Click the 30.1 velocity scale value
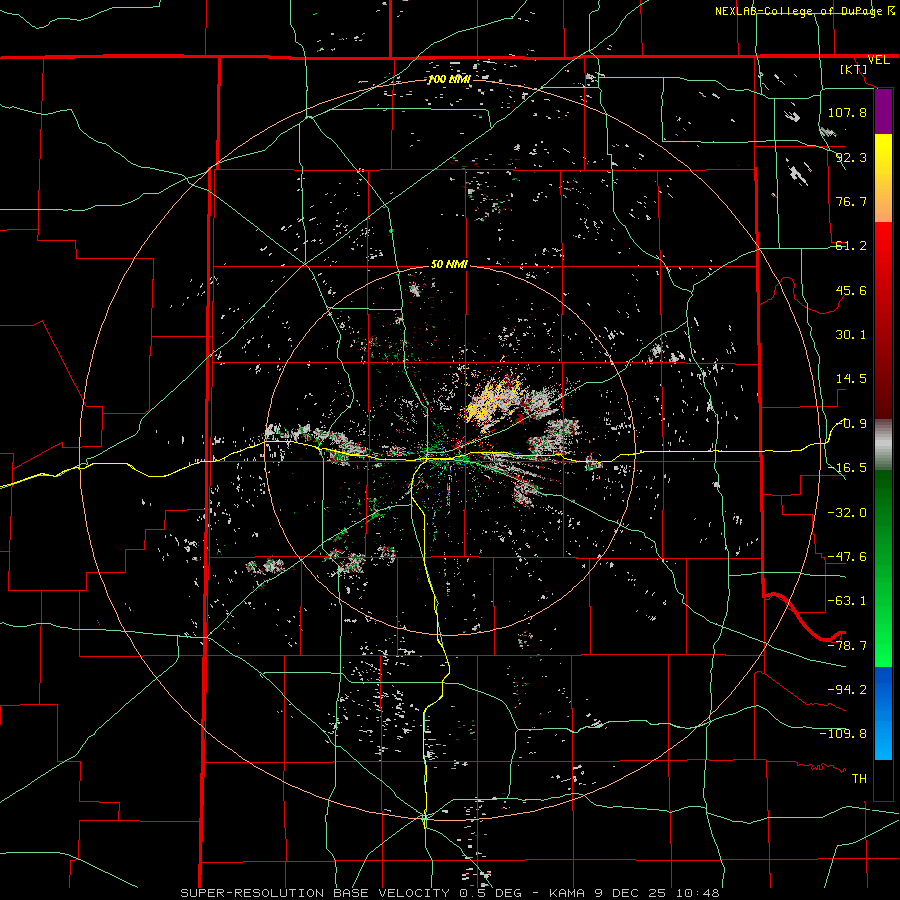Viewport: 900px width, 900px height. 851,335
